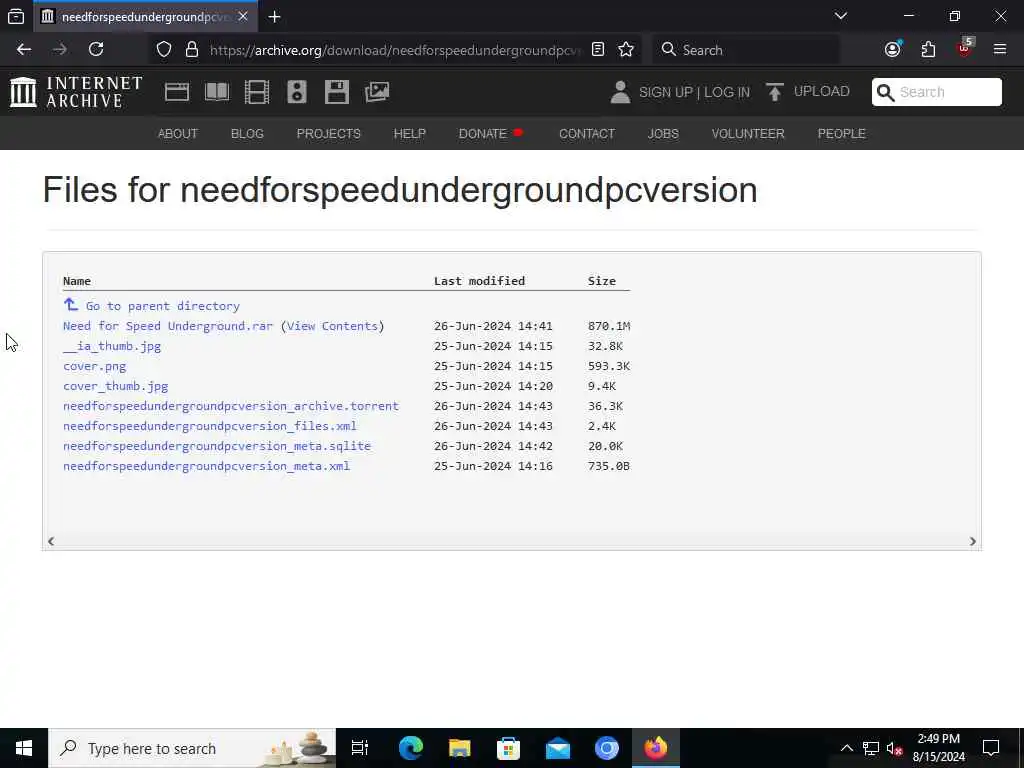The image size is (1024, 768).
Task: Click the taskbar Type here to search box
Action: (192, 748)
